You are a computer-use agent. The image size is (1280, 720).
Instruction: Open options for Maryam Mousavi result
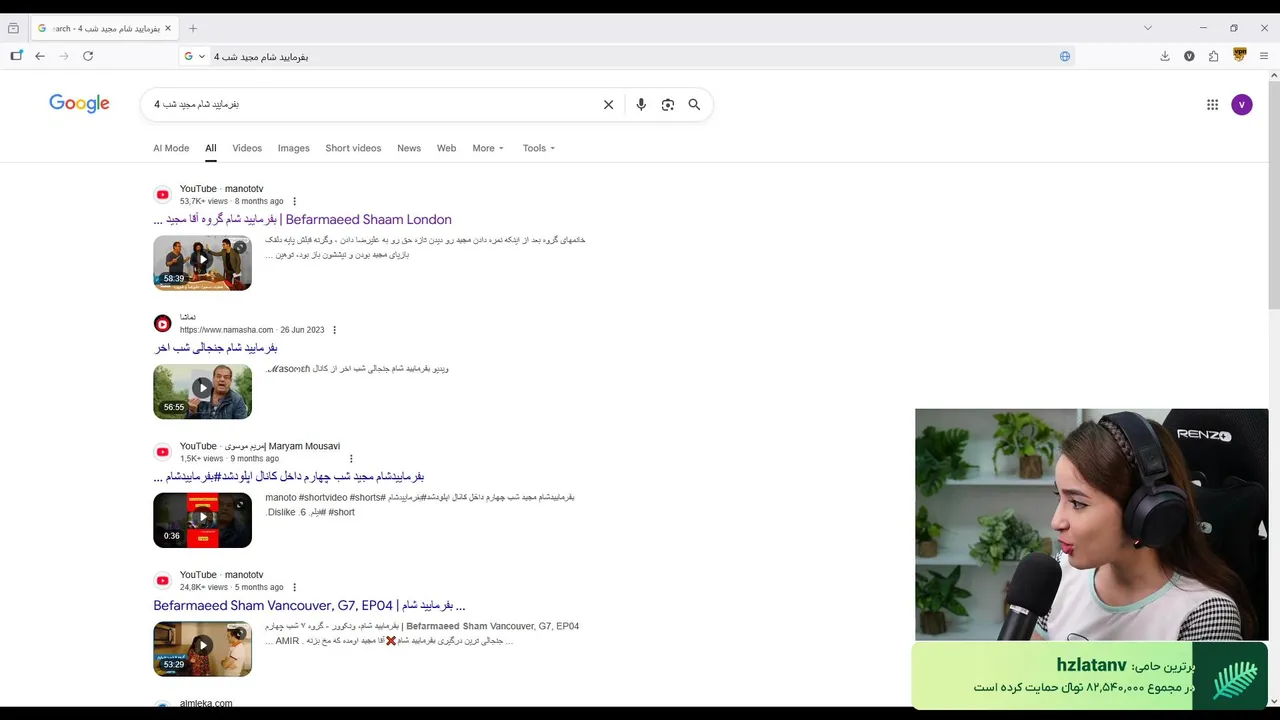coord(351,459)
